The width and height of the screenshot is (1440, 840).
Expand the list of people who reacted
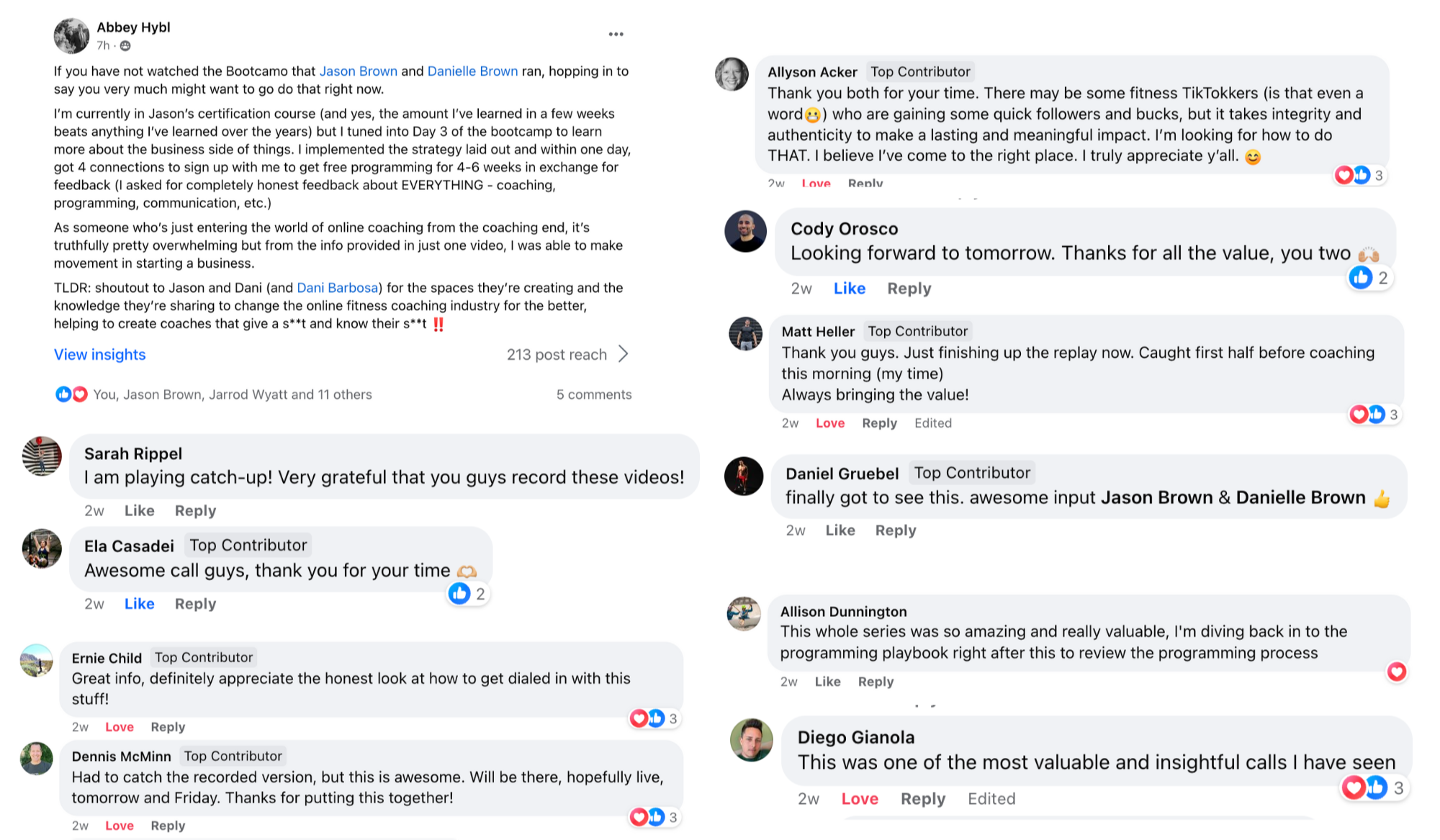pos(233,394)
